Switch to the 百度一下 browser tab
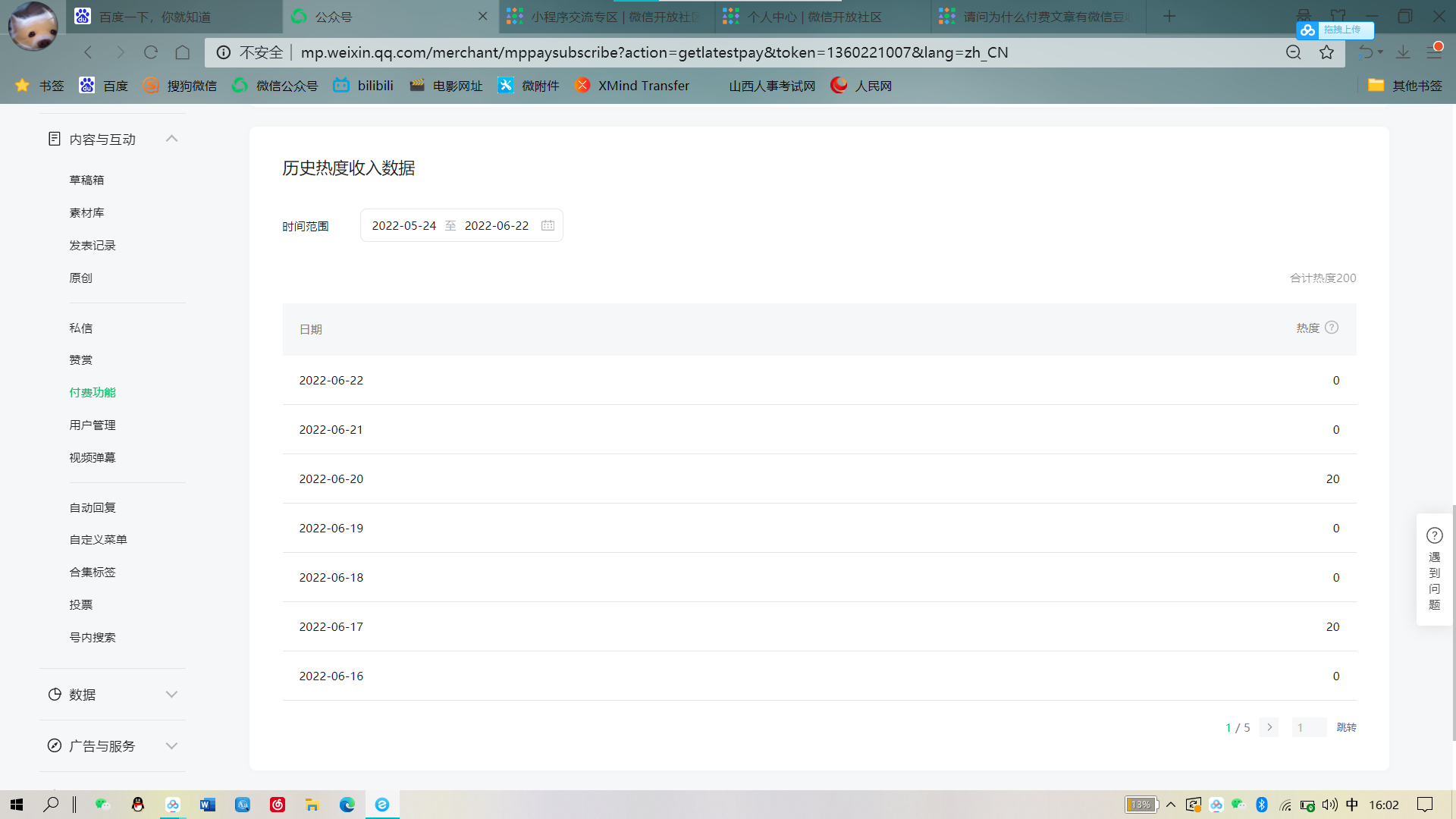 (x=155, y=17)
